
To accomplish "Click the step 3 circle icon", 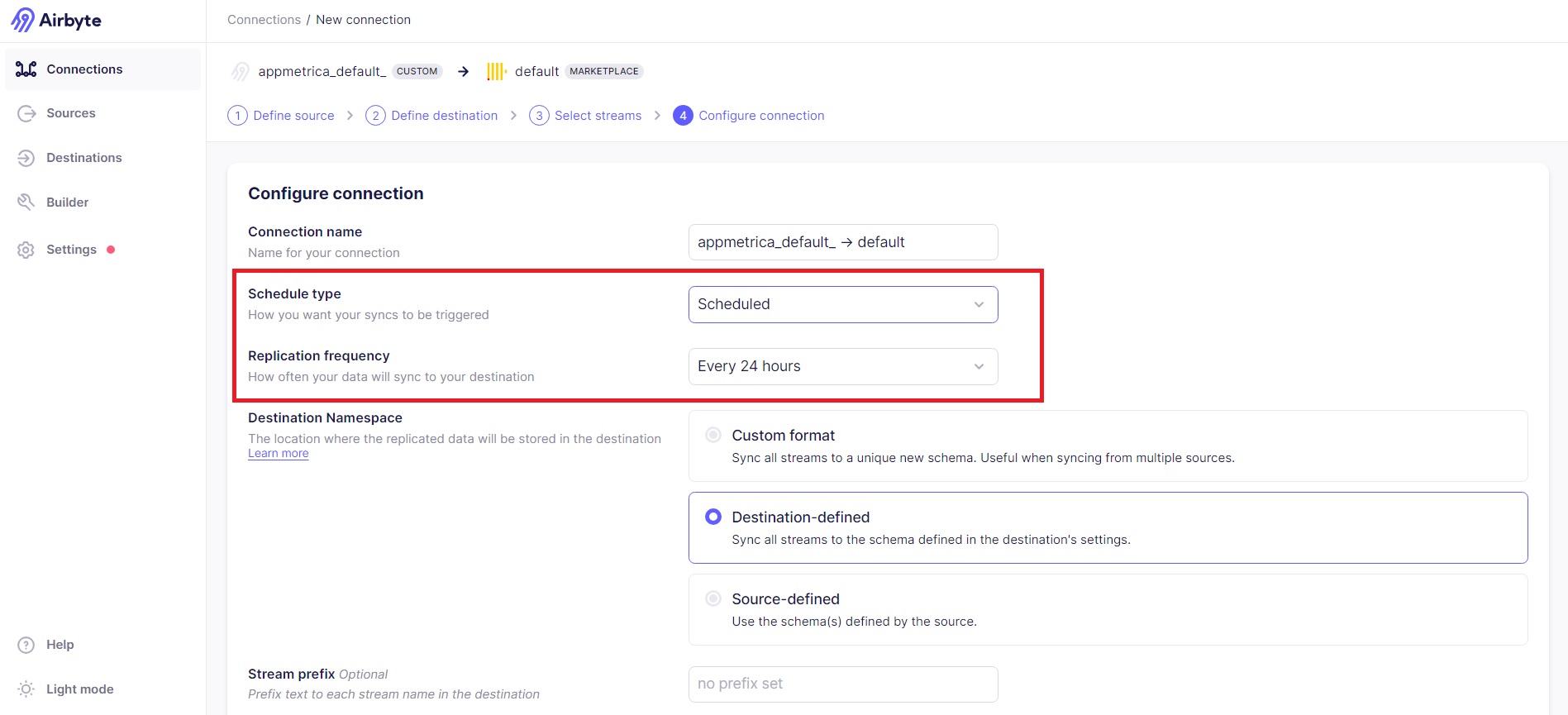I will tap(539, 116).
